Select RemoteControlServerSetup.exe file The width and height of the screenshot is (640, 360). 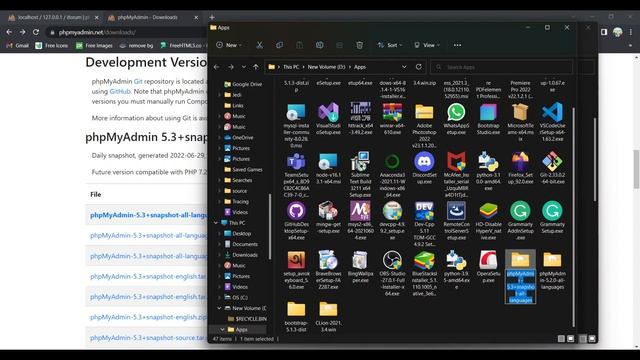click(456, 221)
